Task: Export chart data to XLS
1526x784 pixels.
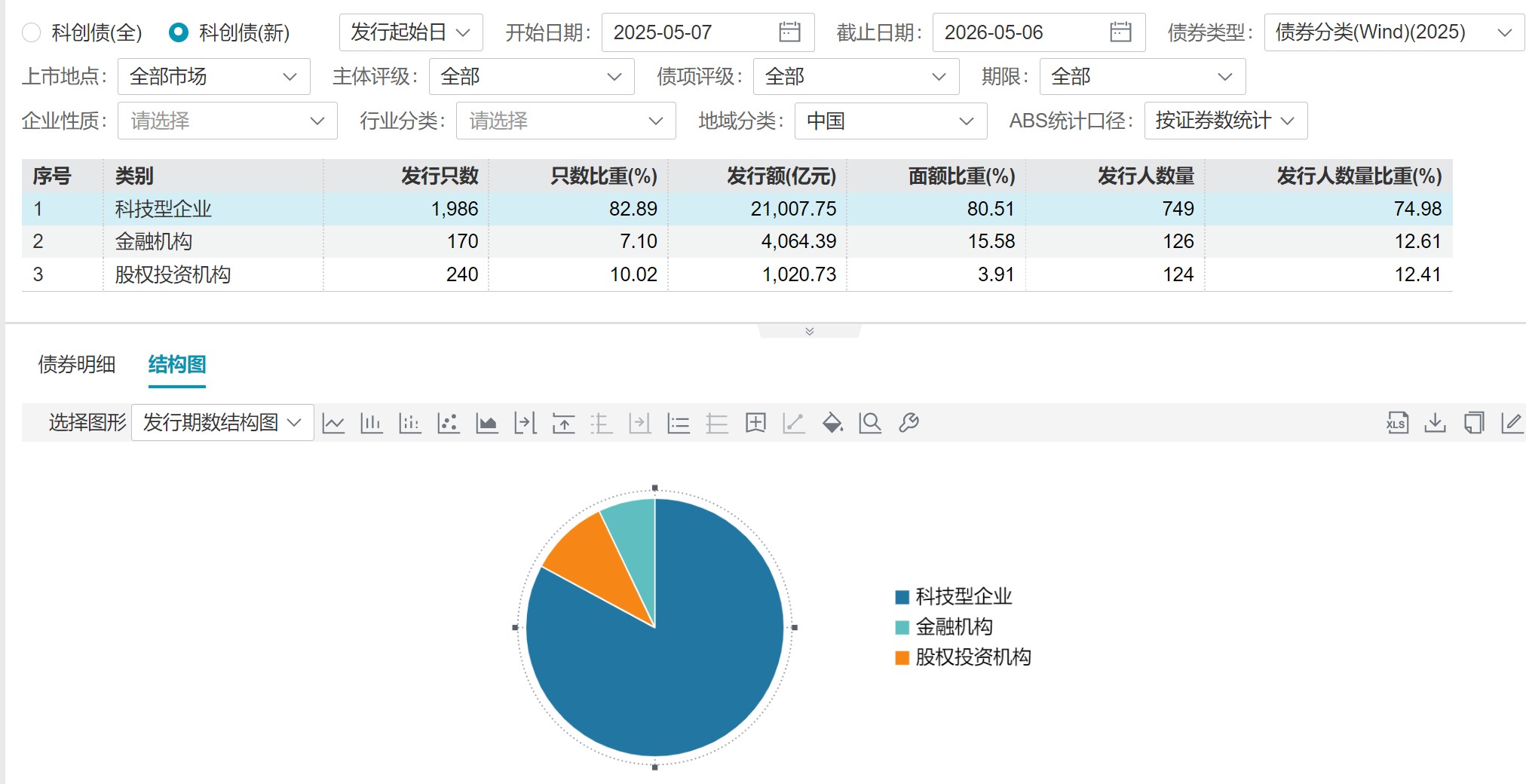Action: tap(1397, 423)
